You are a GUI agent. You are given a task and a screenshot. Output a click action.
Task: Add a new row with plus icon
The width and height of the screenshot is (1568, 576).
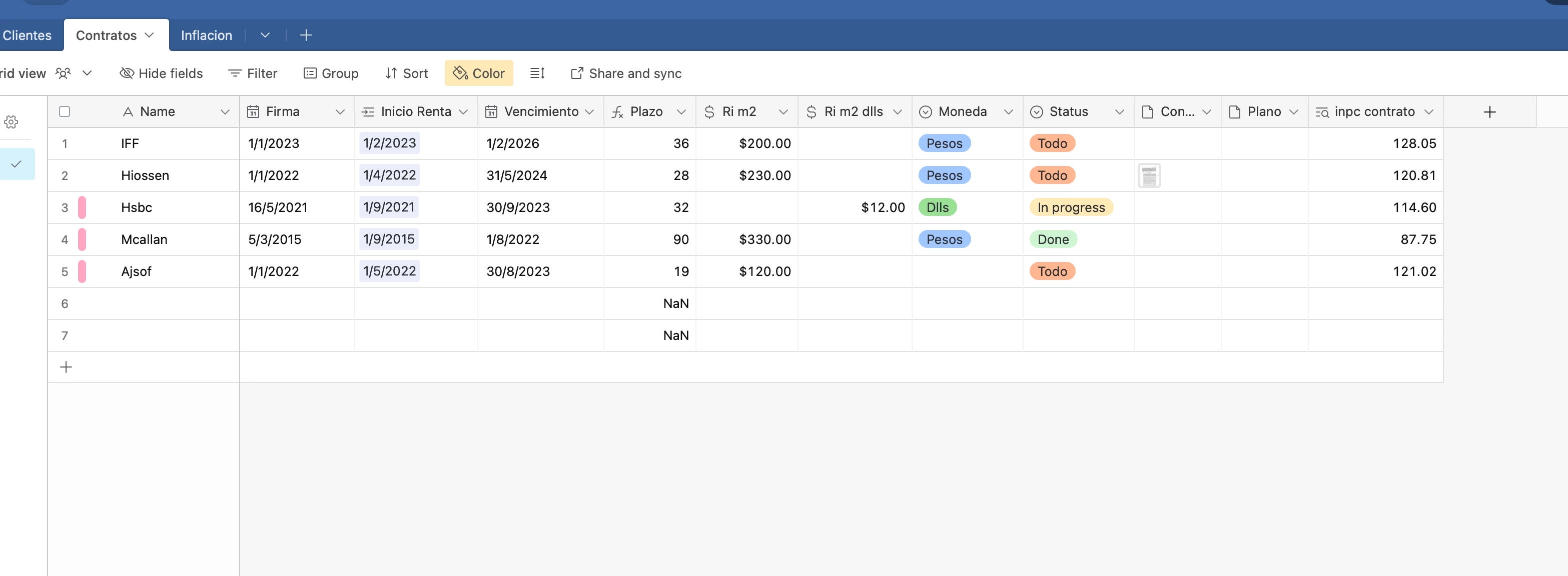click(66, 367)
